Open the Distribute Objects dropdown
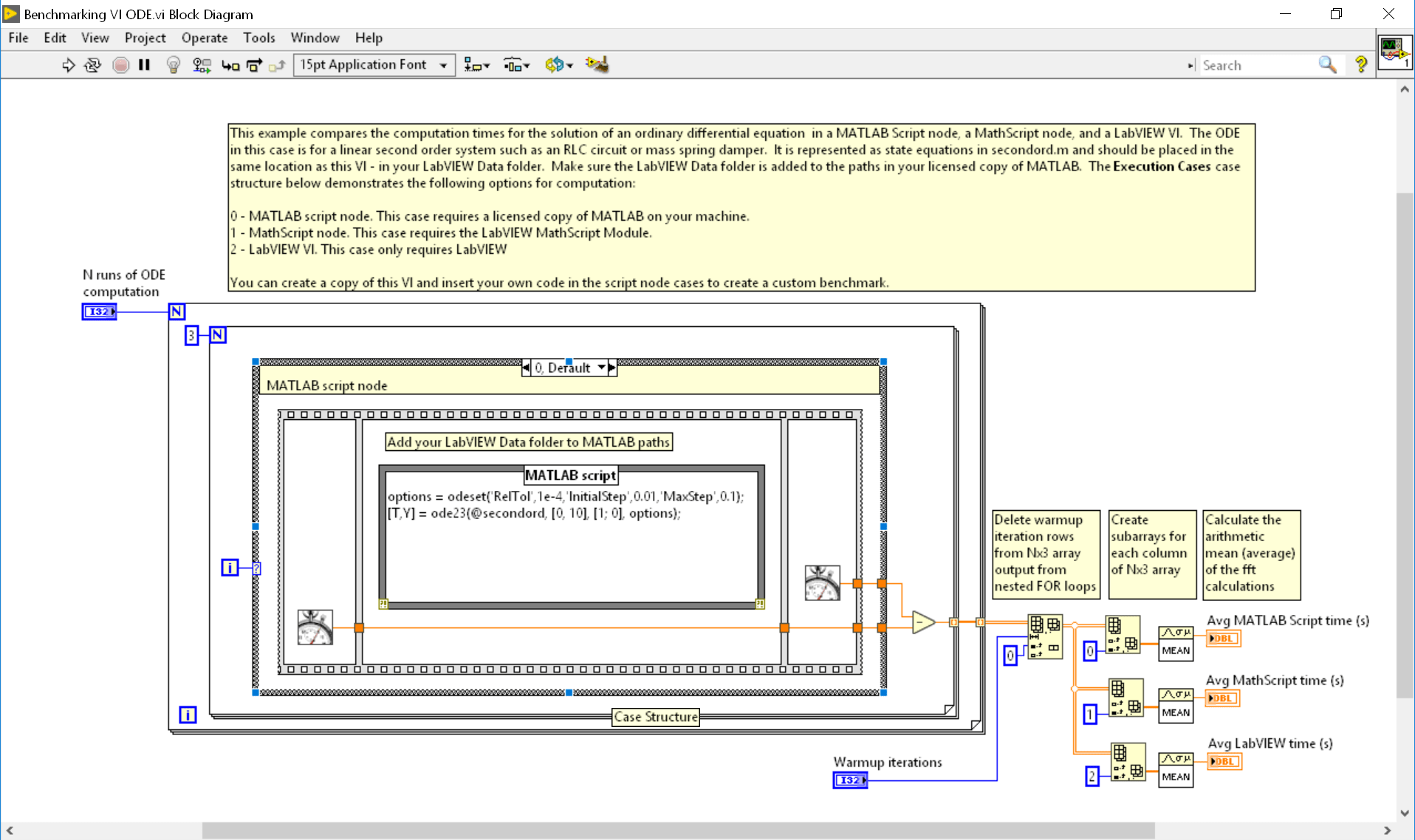Screen dimensions: 1415x840 (x=516, y=65)
